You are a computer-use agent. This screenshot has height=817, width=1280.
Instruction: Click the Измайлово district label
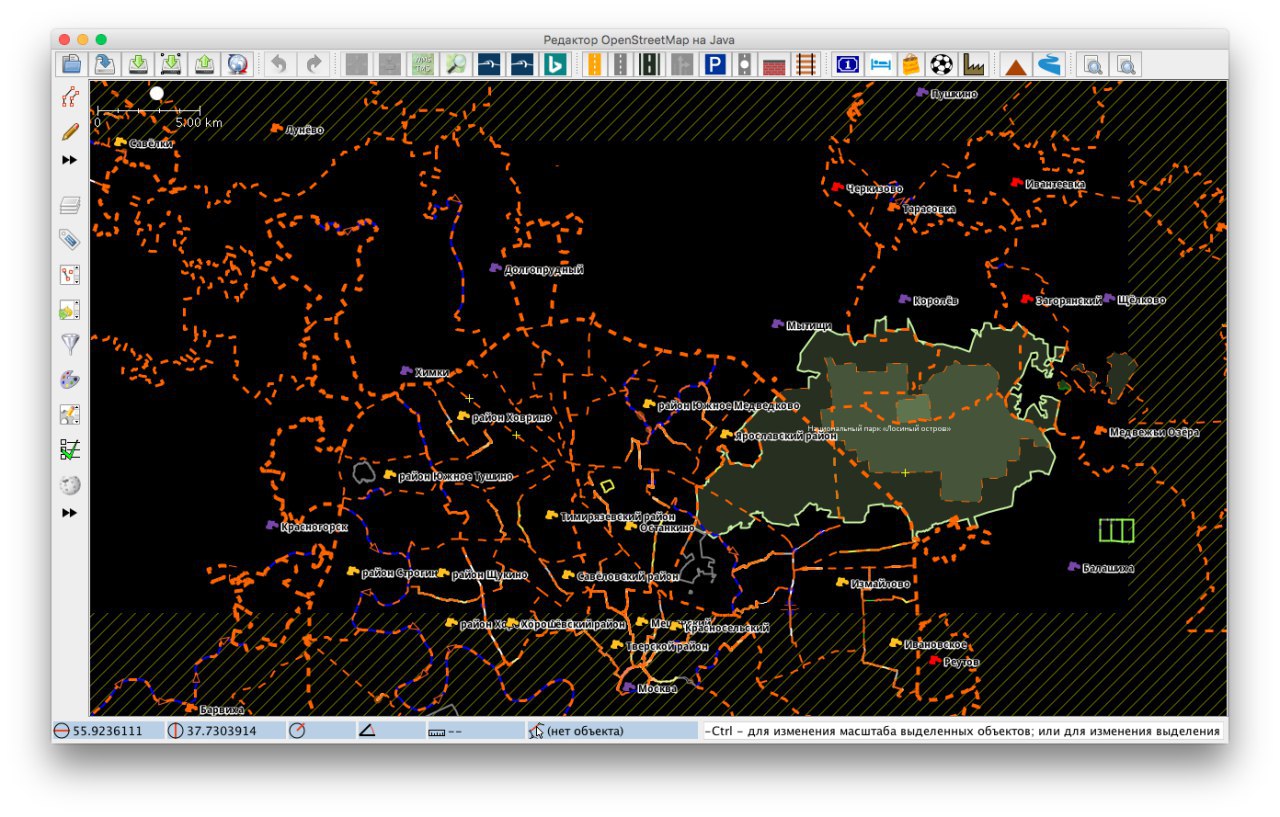pyautogui.click(x=880, y=583)
